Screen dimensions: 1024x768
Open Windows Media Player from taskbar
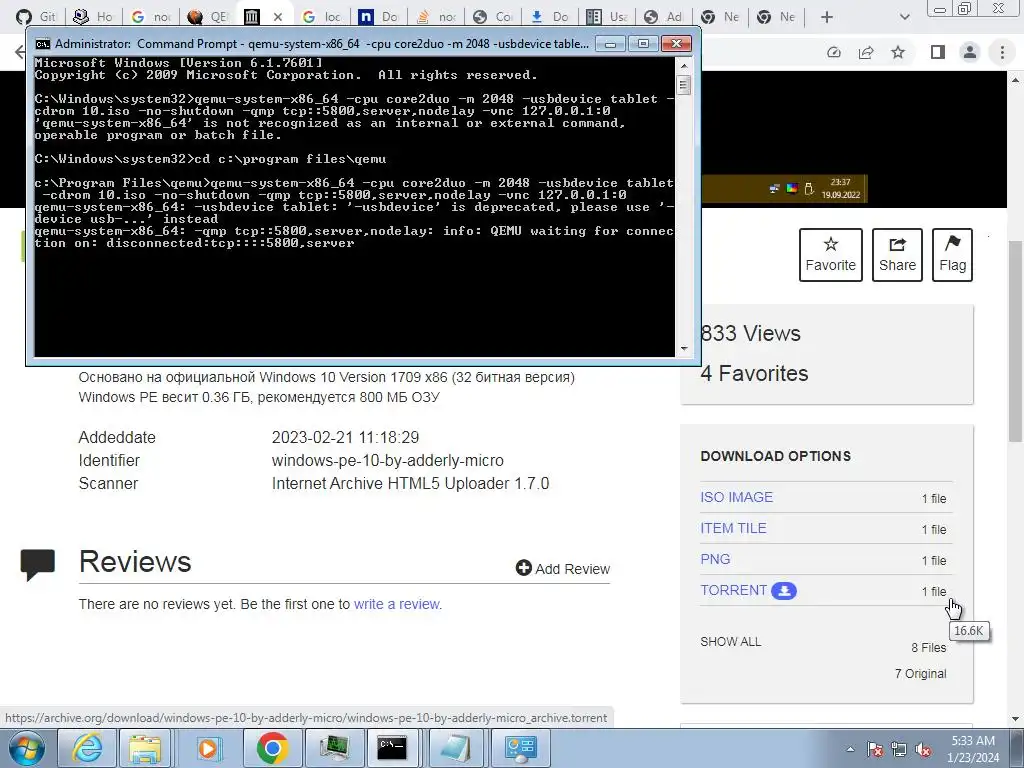(208, 748)
